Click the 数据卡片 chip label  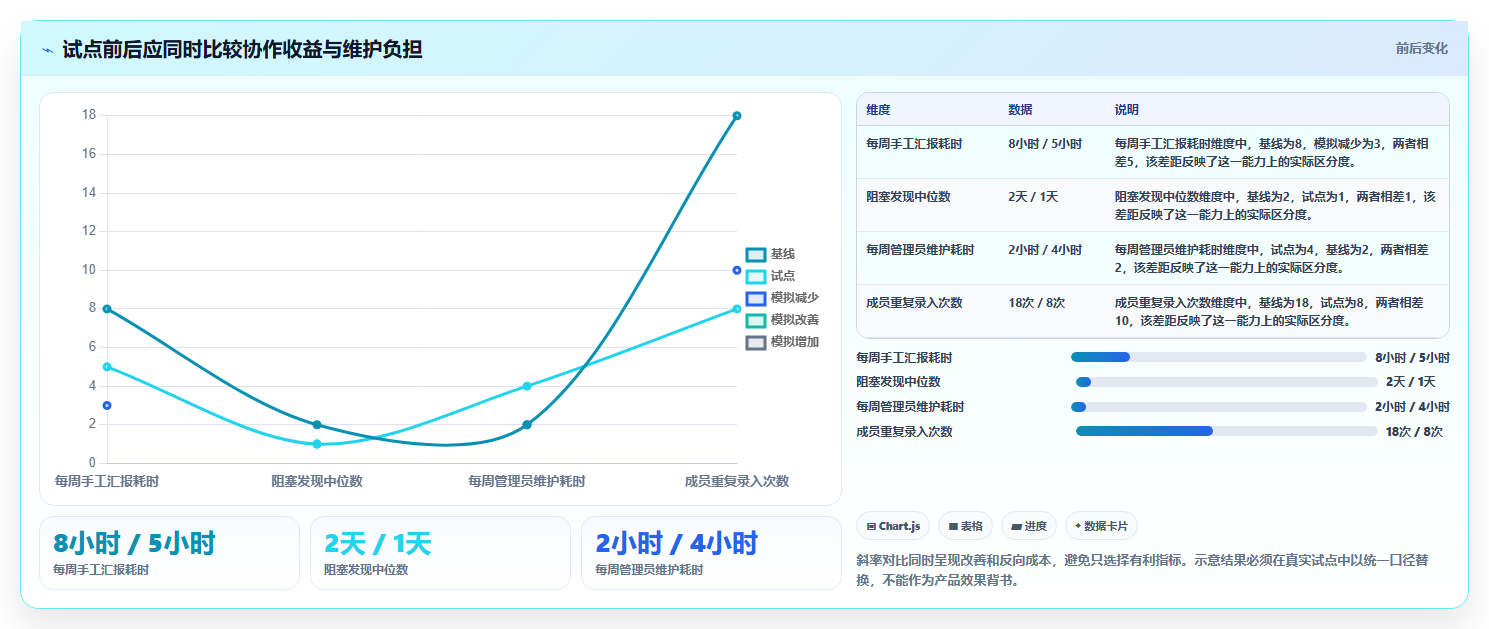tap(1105, 526)
